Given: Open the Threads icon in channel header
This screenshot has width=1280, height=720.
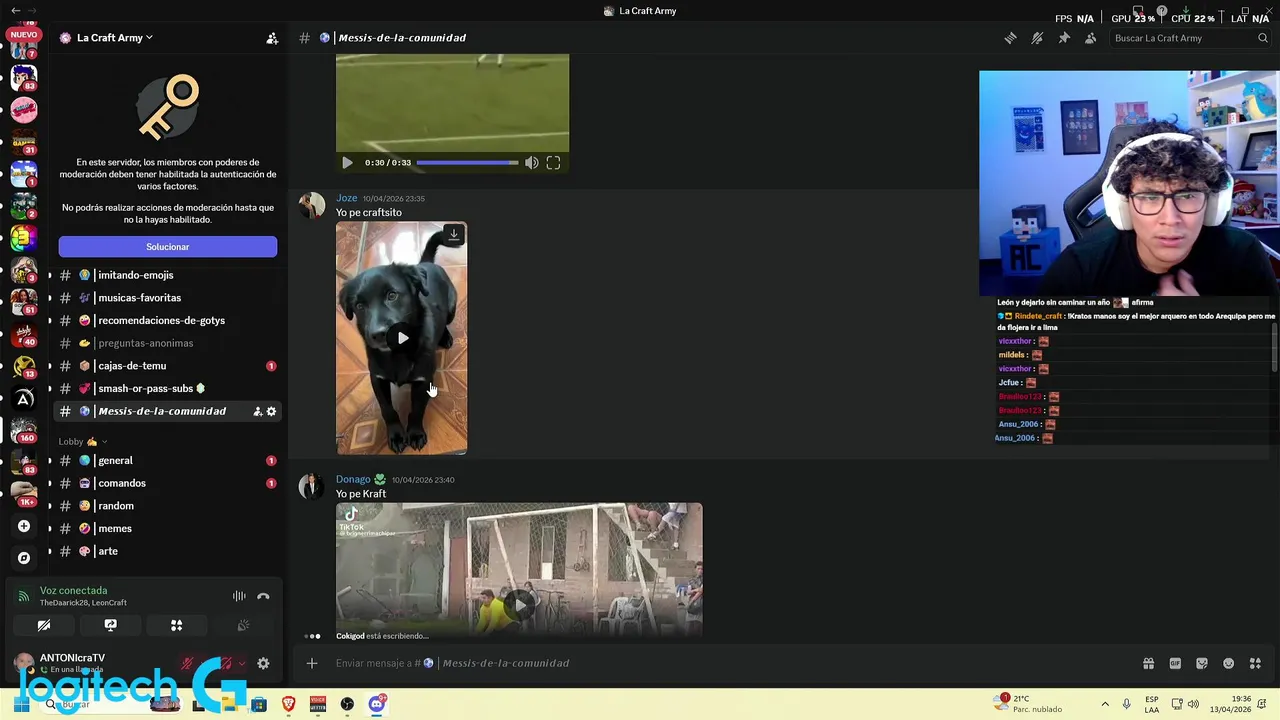Looking at the screenshot, I should coord(1010,38).
